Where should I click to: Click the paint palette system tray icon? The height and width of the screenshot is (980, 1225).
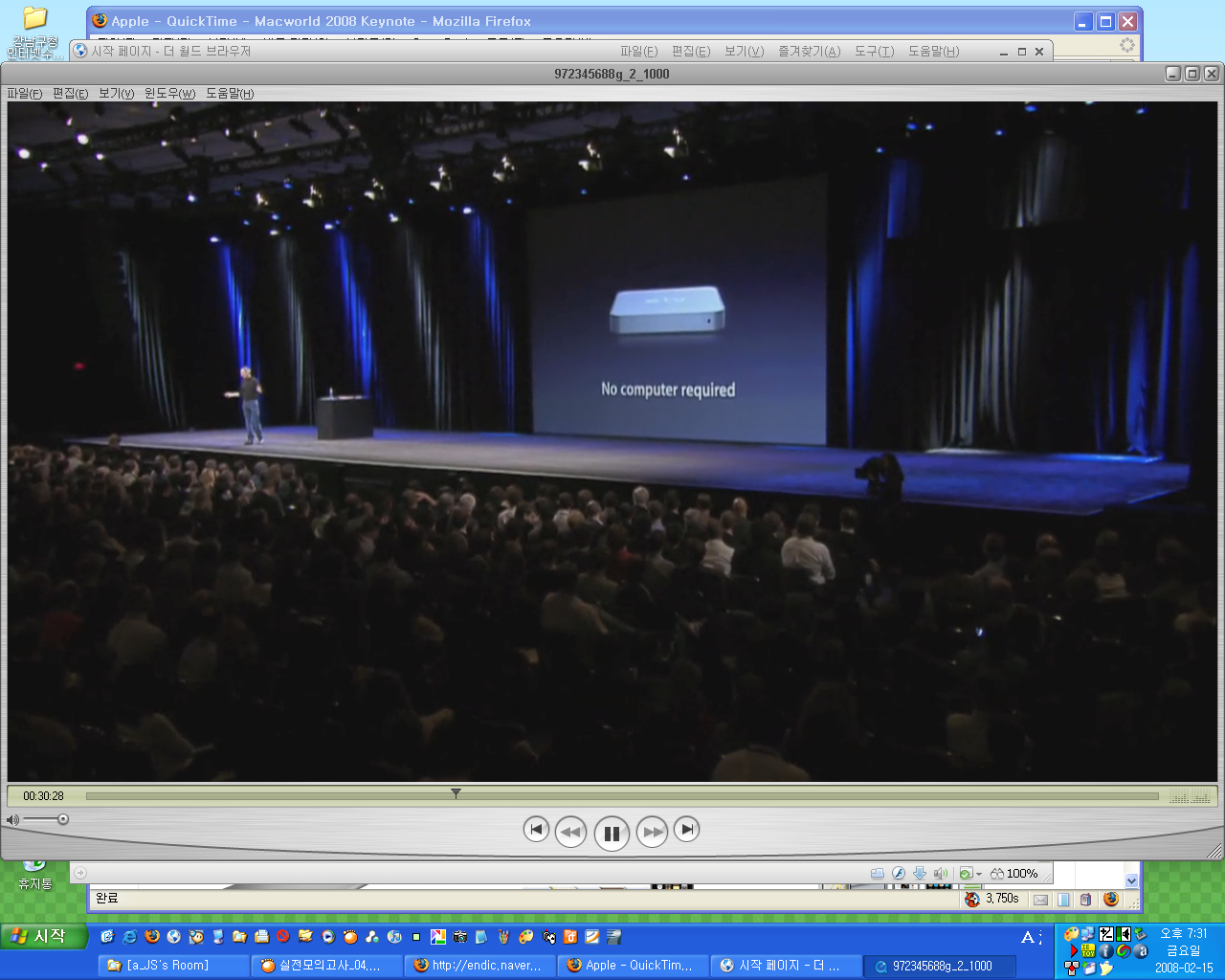[1072, 933]
